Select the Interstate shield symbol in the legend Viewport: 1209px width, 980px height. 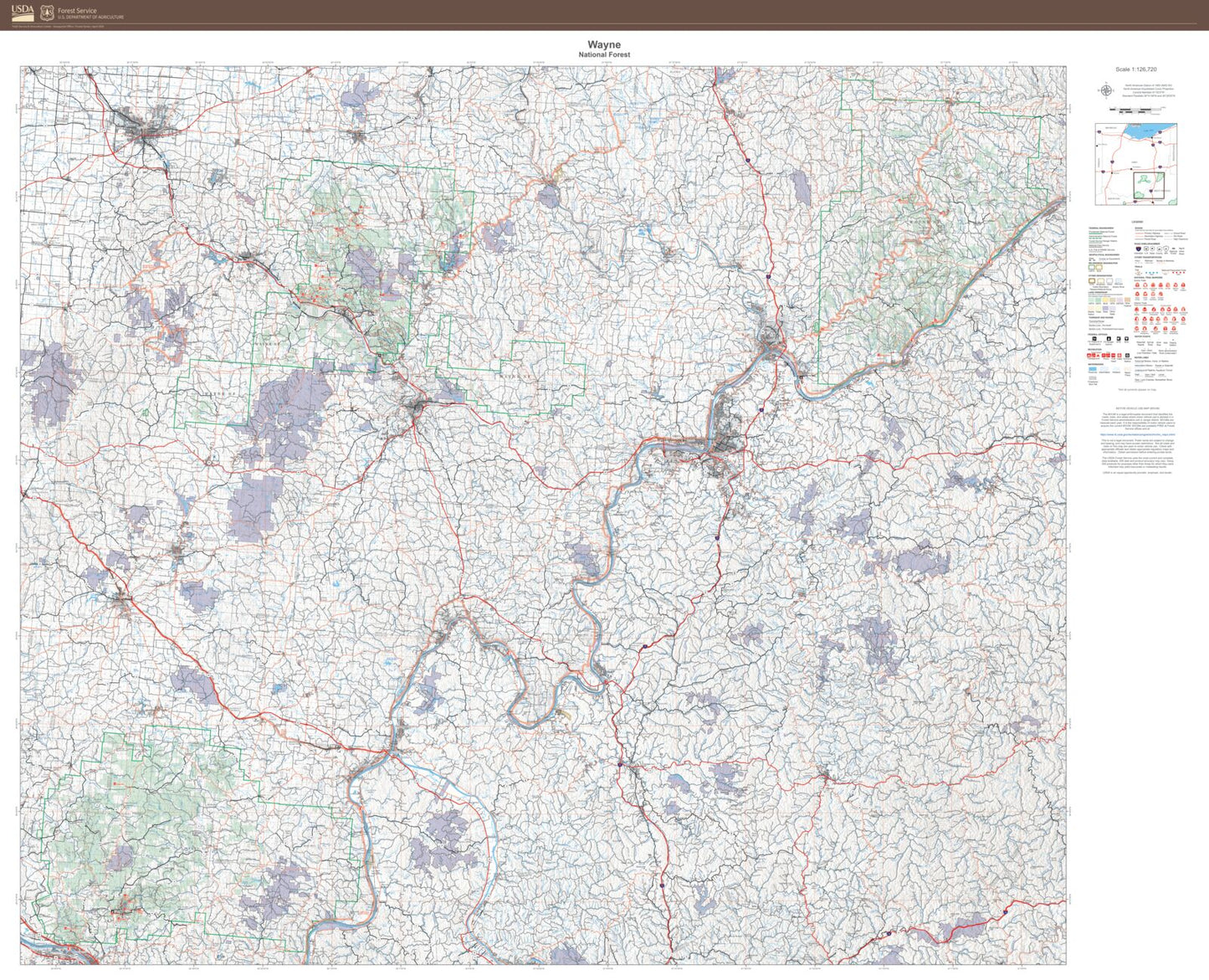click(x=1139, y=249)
